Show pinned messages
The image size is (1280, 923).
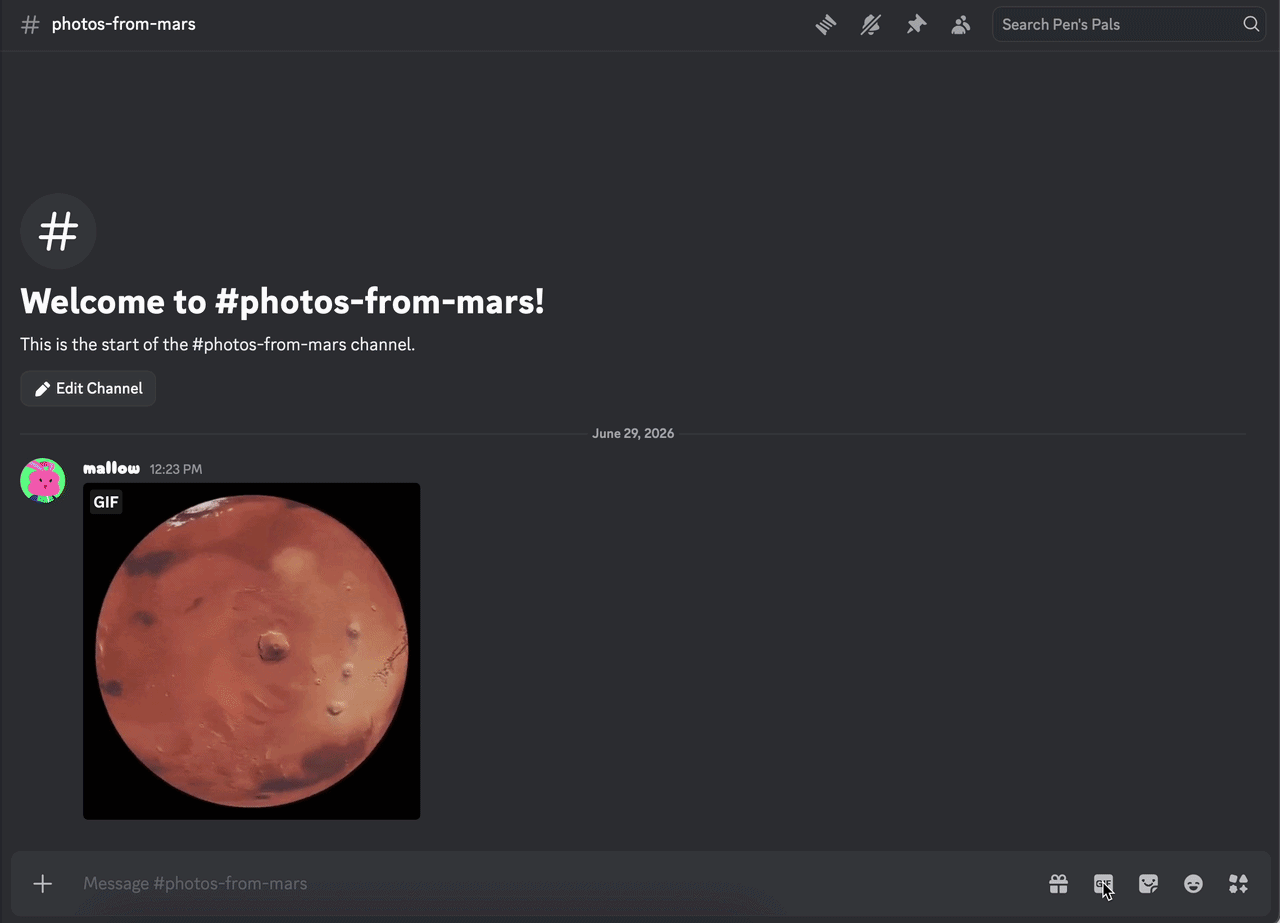click(916, 25)
